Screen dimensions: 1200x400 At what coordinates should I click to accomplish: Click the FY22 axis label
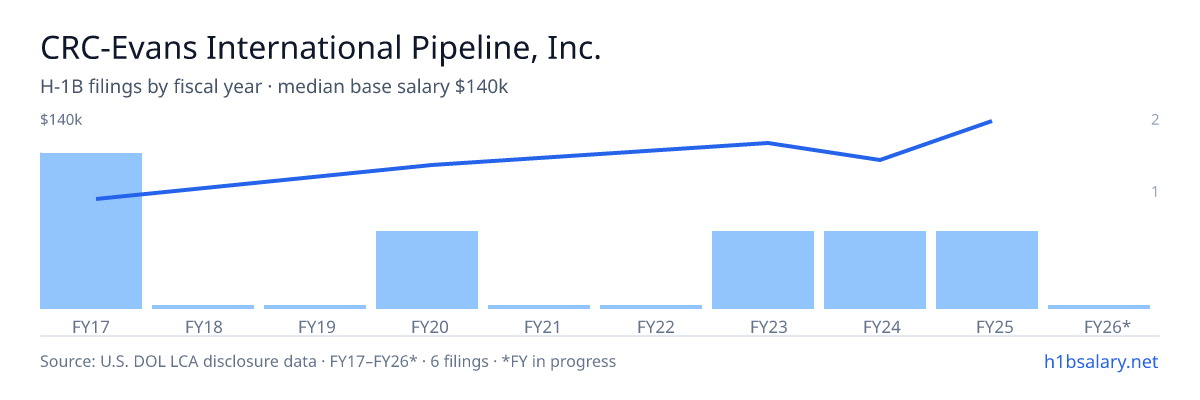[x=651, y=326]
